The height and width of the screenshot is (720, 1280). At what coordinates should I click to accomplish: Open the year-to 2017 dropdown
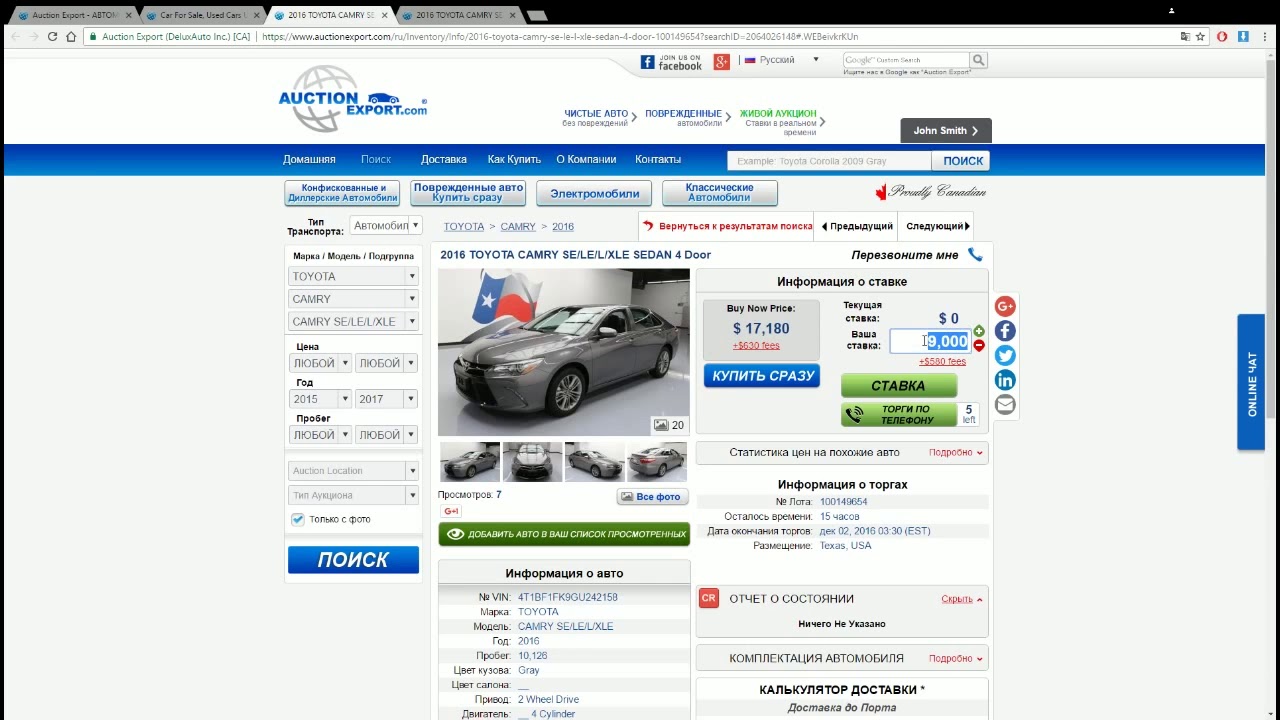pos(386,399)
